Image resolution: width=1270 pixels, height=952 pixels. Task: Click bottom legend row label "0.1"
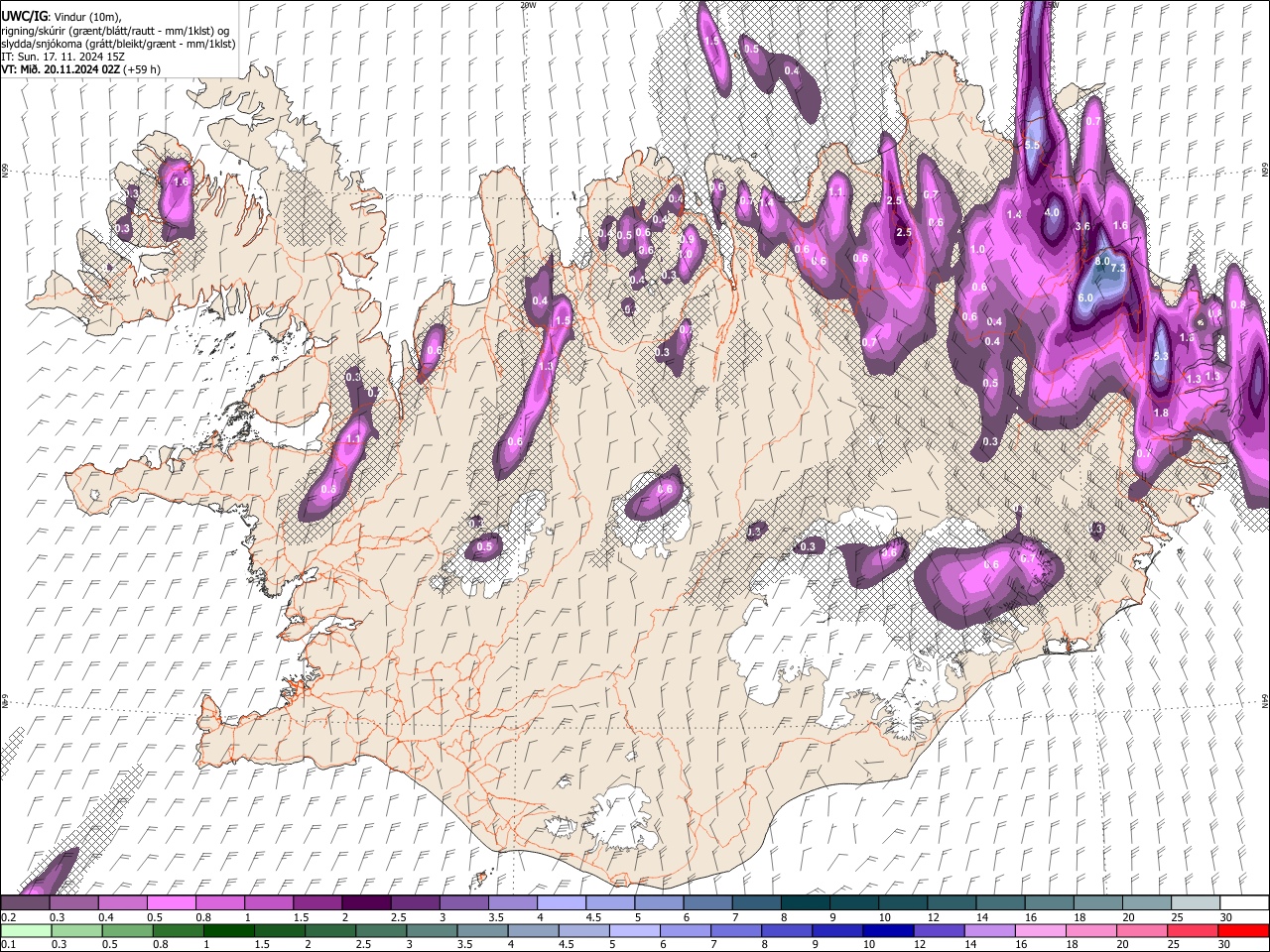(x=8, y=943)
